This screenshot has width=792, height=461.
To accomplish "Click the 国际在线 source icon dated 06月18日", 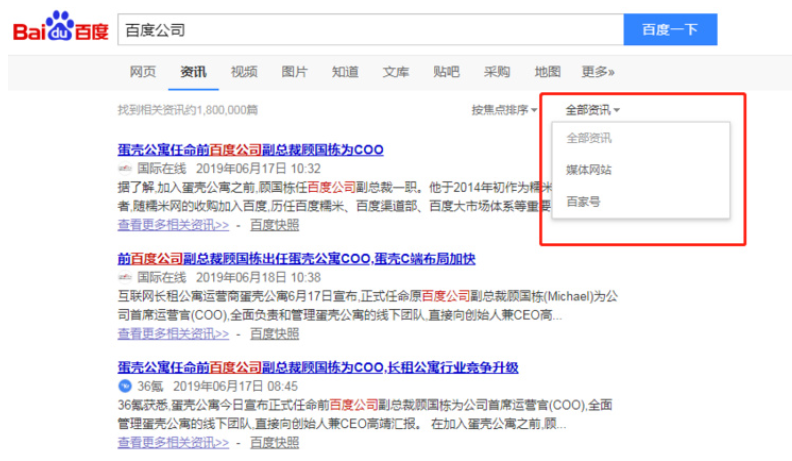I will click(x=125, y=277).
